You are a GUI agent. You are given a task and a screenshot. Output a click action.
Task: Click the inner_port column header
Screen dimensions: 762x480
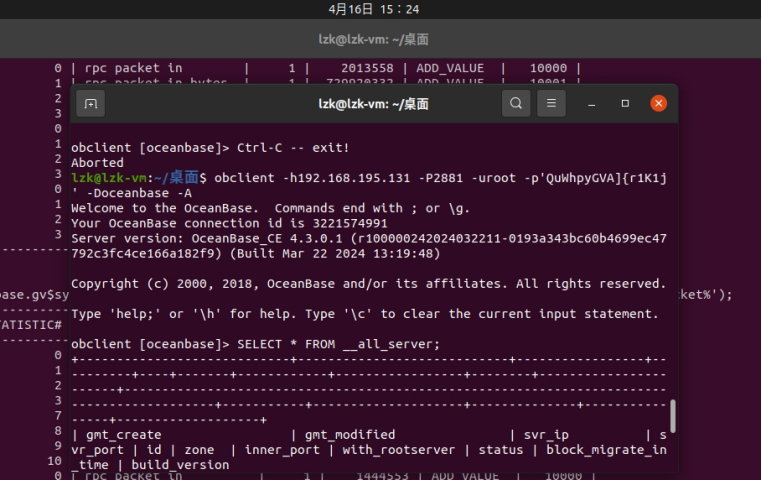(x=282, y=450)
